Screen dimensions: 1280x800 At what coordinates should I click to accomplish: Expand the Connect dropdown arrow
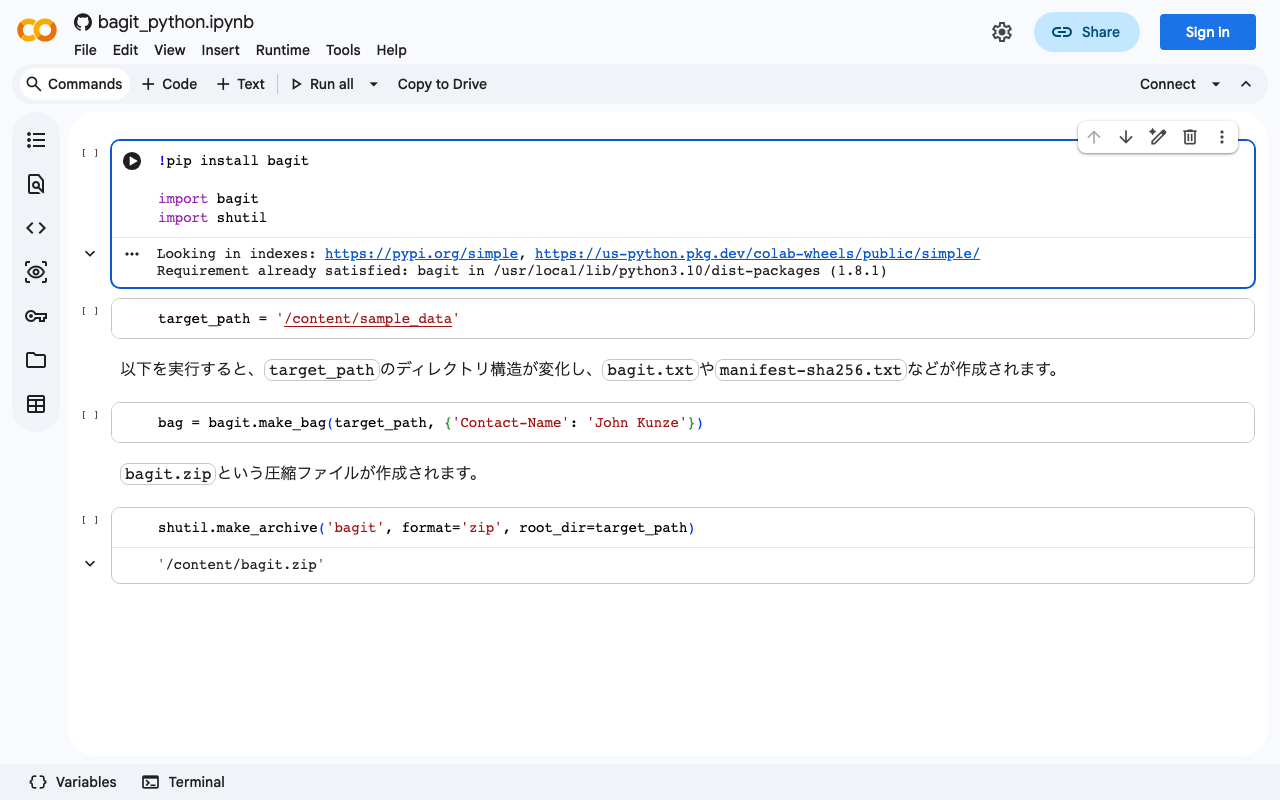click(1216, 84)
